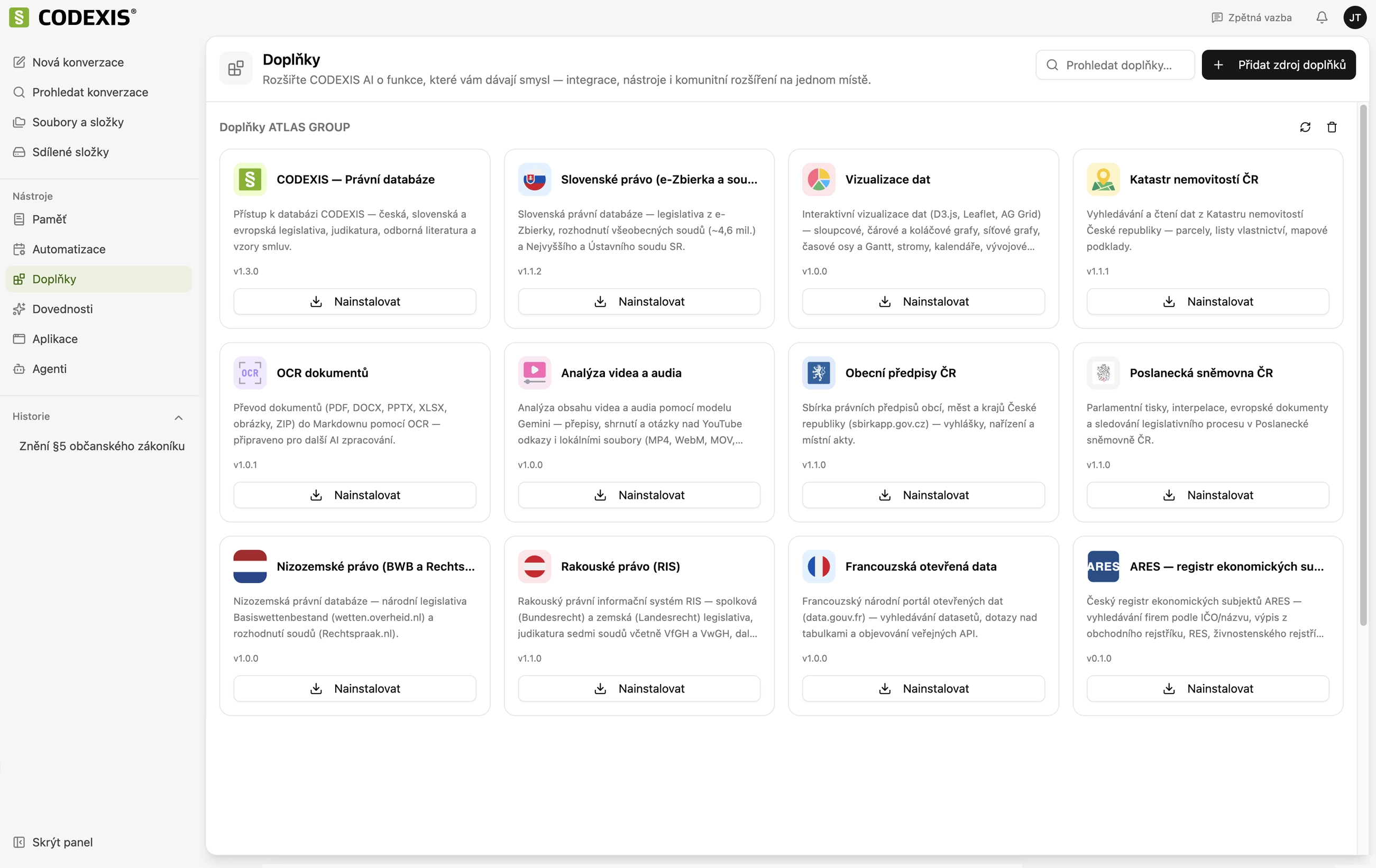Viewport: 1376px width, 868px height.
Task: Click the Doplňky ATLAS GROUP section heading
Action: [x=285, y=127]
